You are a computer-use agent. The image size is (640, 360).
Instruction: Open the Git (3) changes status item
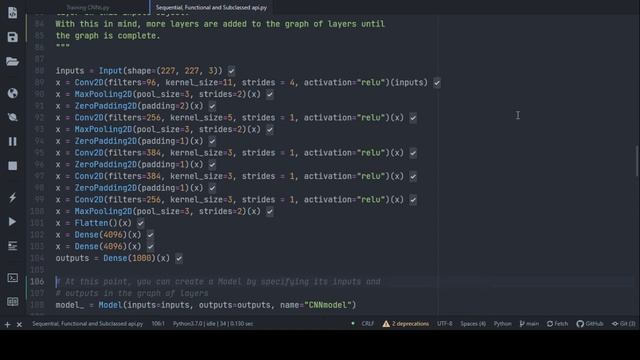[623, 324]
